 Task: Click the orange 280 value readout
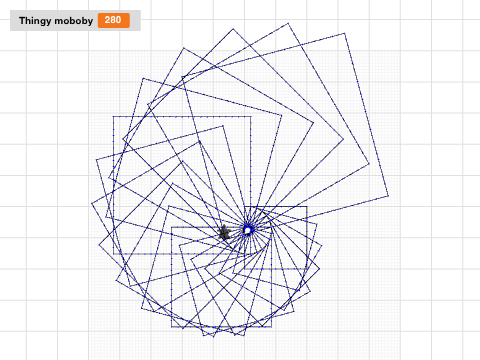(x=114, y=20)
